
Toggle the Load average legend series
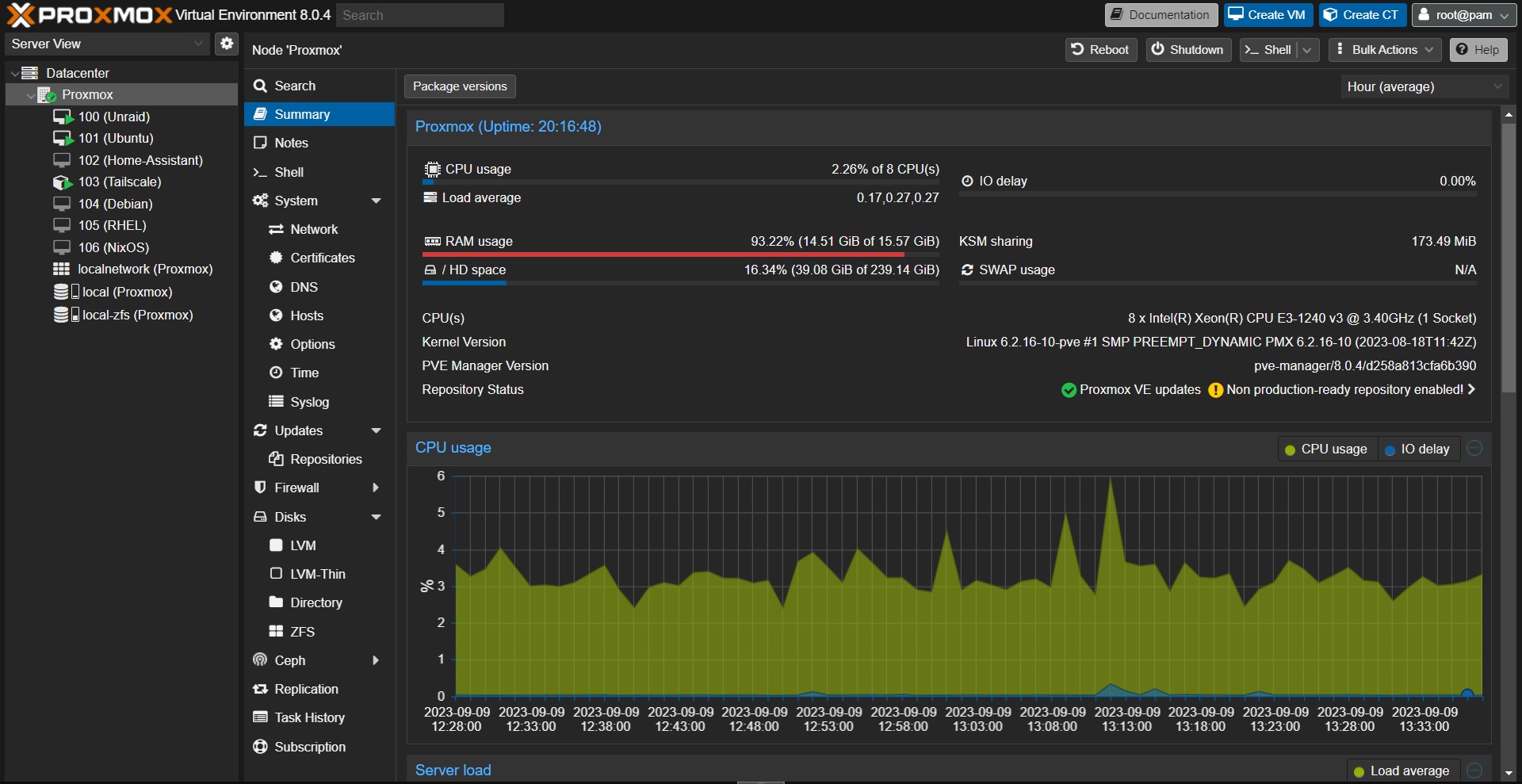coord(1401,771)
